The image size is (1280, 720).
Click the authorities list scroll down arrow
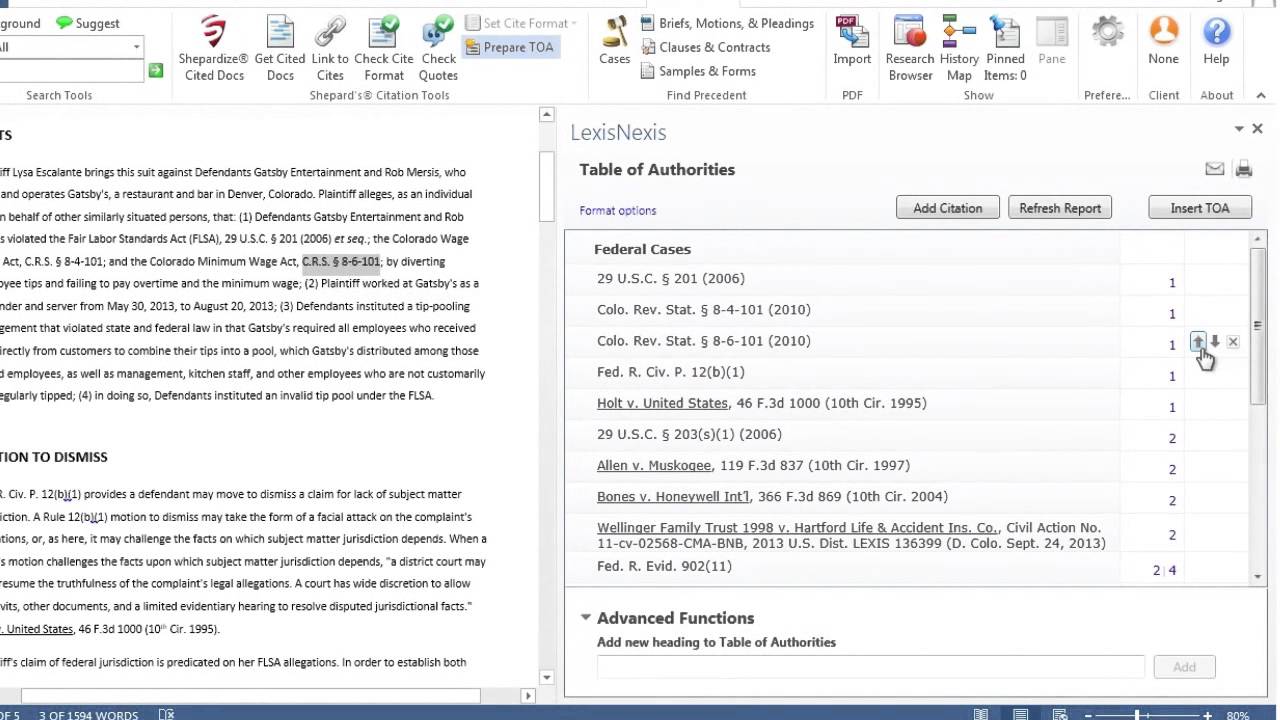click(1257, 576)
